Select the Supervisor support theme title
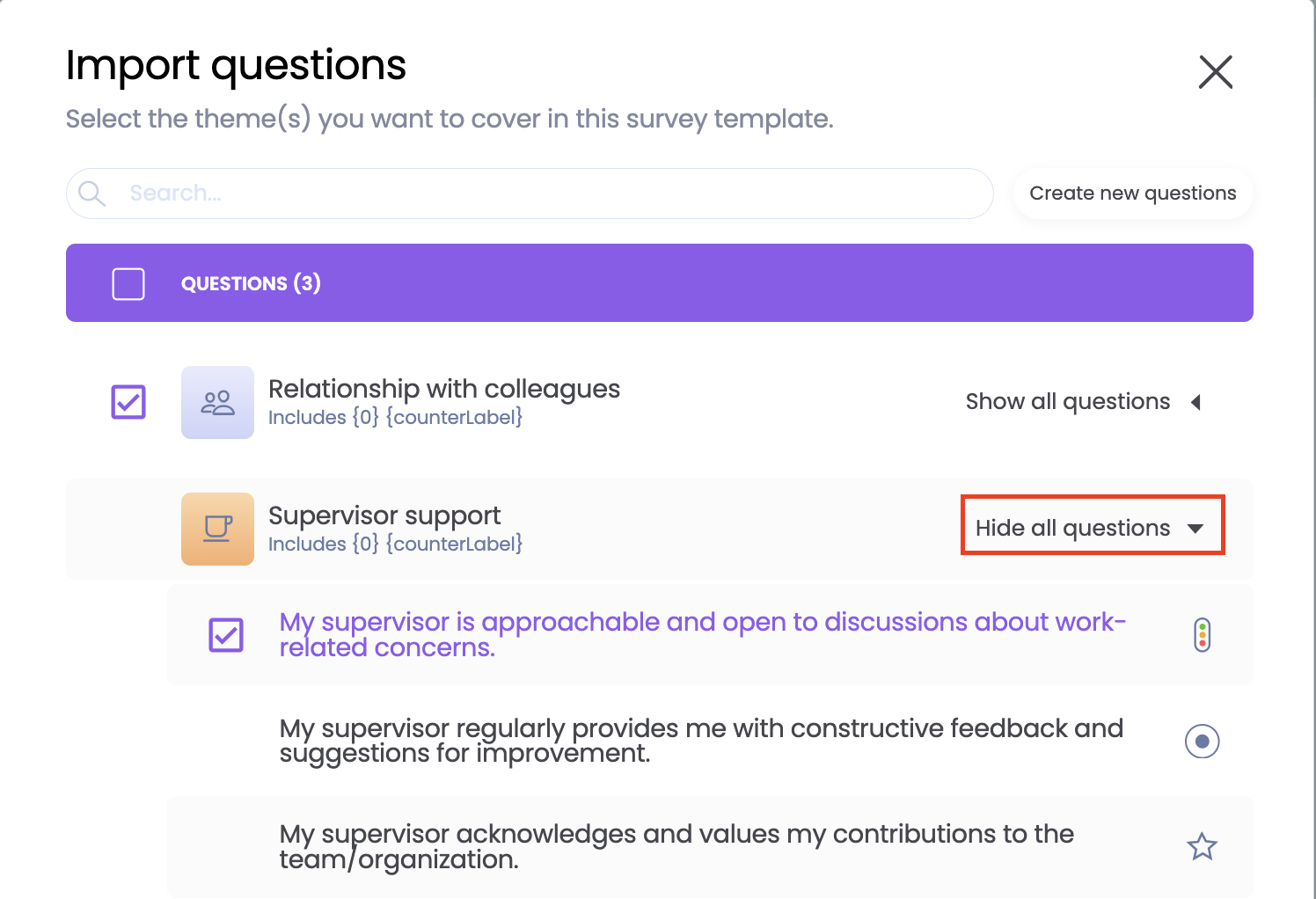This screenshot has width=1316, height=899. click(x=384, y=515)
